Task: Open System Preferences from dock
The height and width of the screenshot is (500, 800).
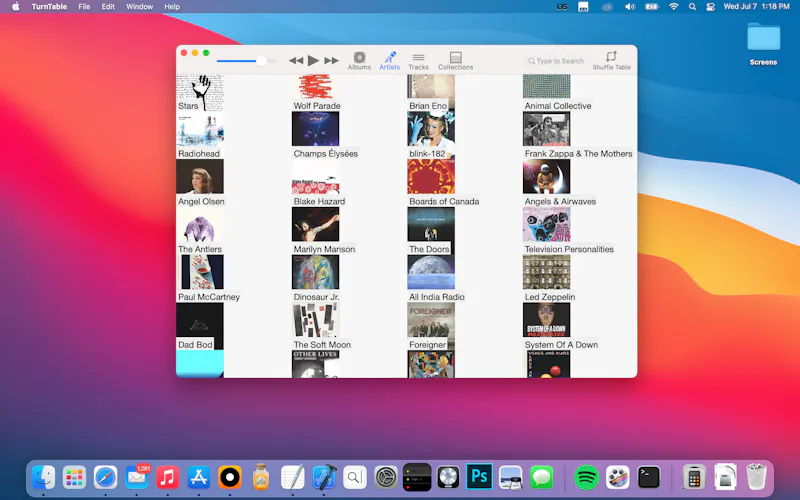Action: (386, 478)
